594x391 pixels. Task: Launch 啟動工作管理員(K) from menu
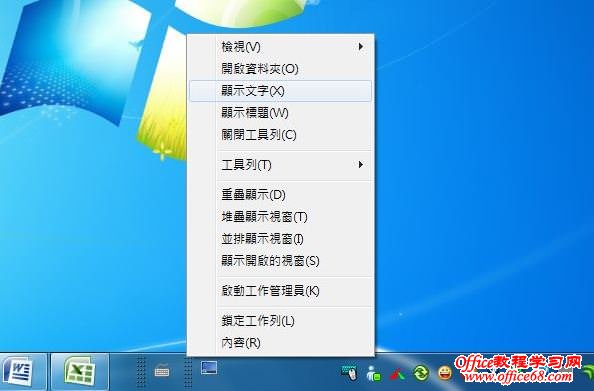click(280, 291)
